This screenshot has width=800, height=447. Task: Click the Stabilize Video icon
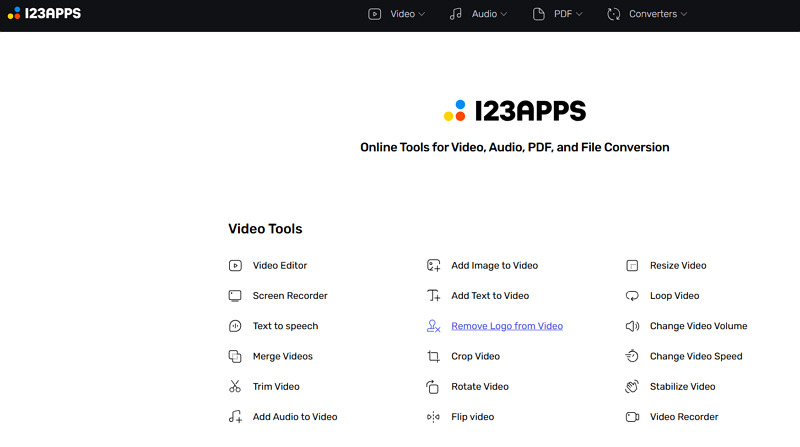point(632,387)
